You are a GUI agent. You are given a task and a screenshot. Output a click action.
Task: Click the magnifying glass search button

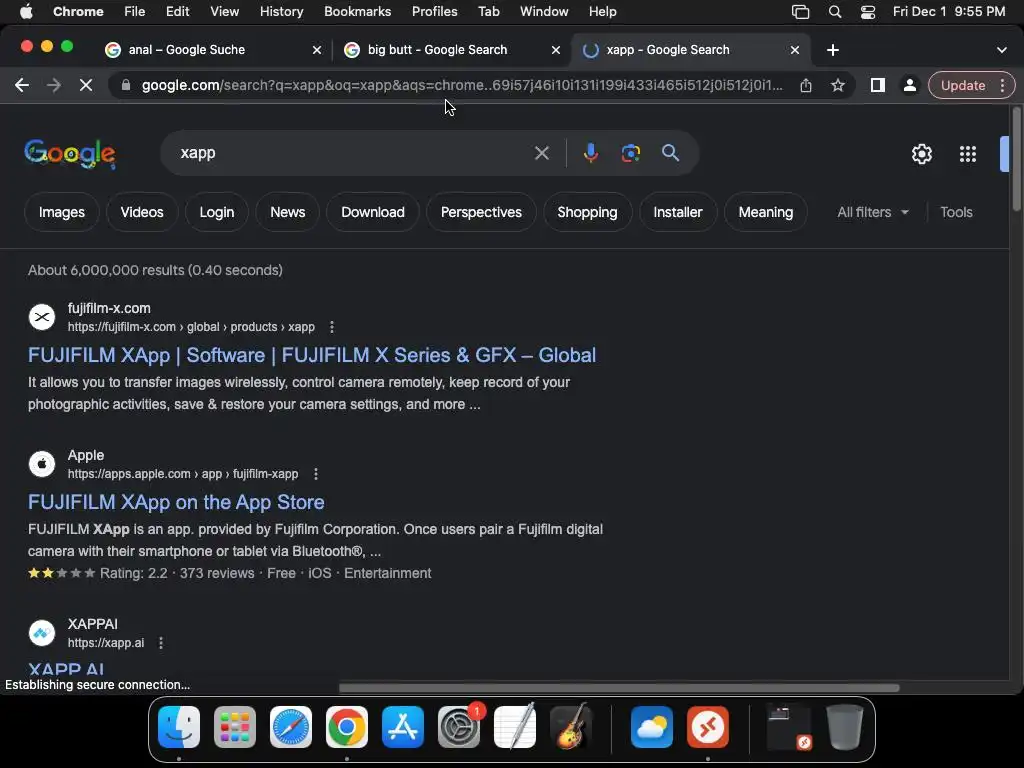pyautogui.click(x=671, y=153)
